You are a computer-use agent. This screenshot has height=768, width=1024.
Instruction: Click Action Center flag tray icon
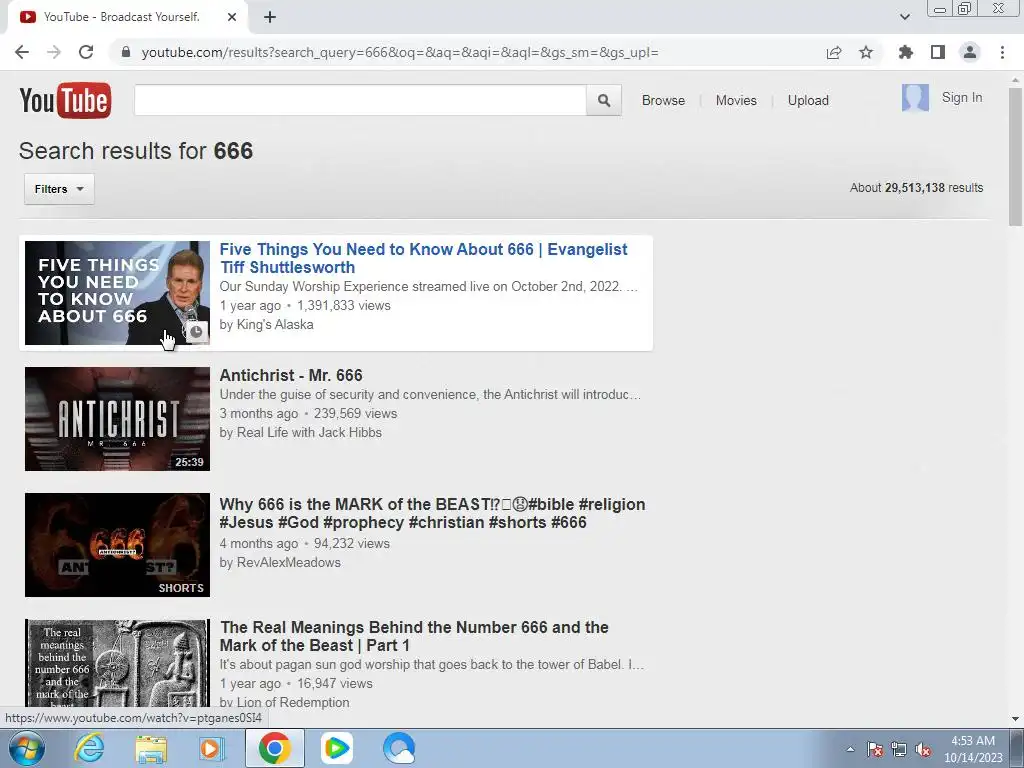(875, 750)
